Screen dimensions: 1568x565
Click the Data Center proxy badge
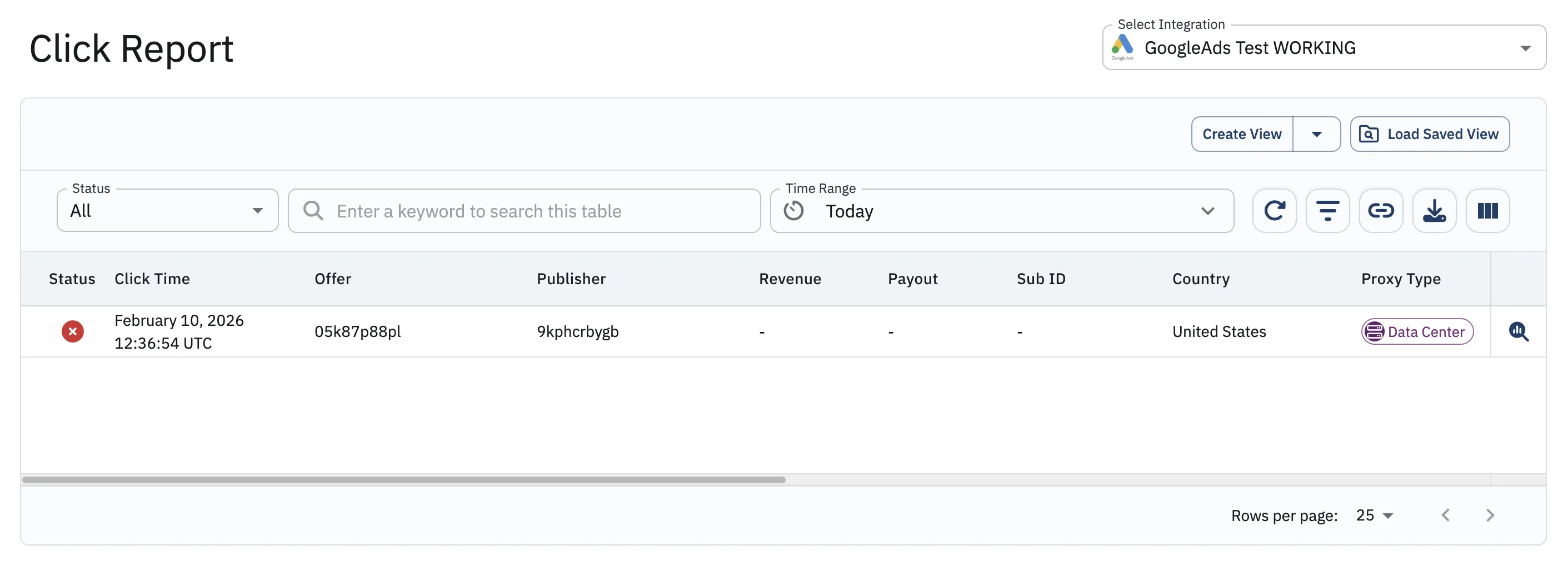coord(1416,331)
